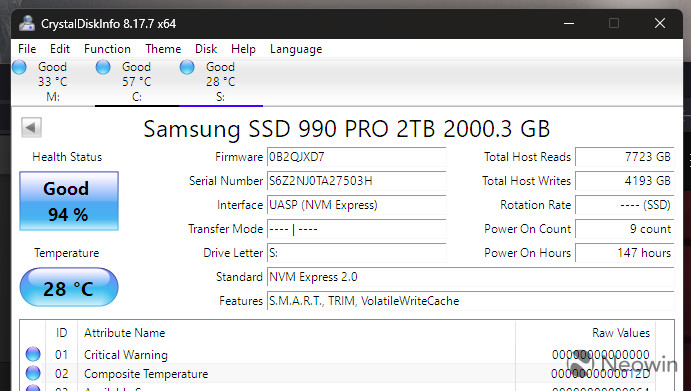Minimize the CrystalDiskInfo window
Image resolution: width=691 pixels, height=391 pixels.
[569, 23]
